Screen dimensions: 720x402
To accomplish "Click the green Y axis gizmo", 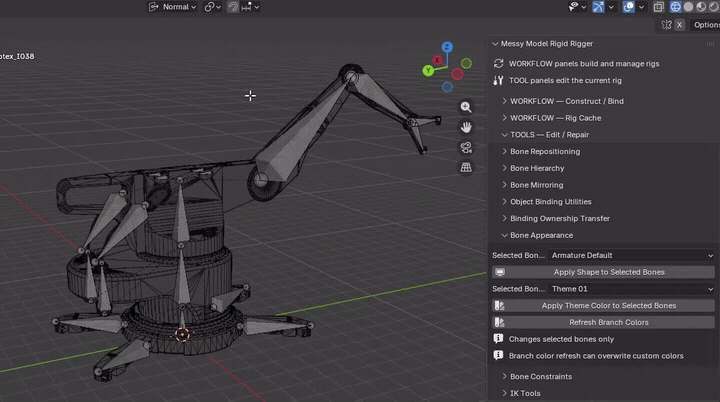I will tap(428, 71).
